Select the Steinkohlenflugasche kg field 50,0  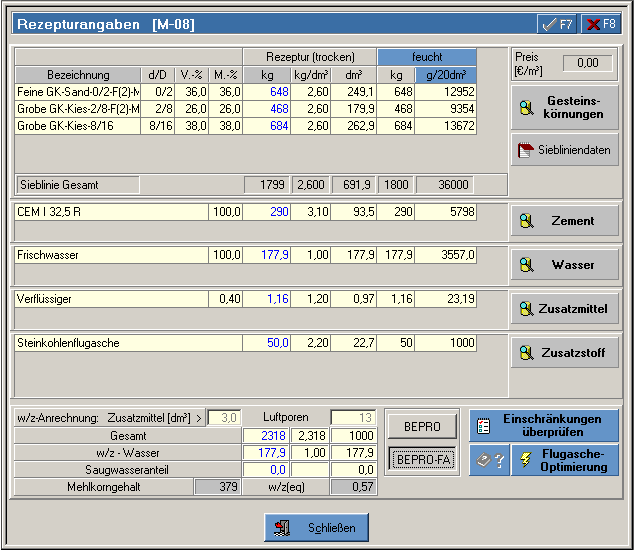tap(267, 344)
